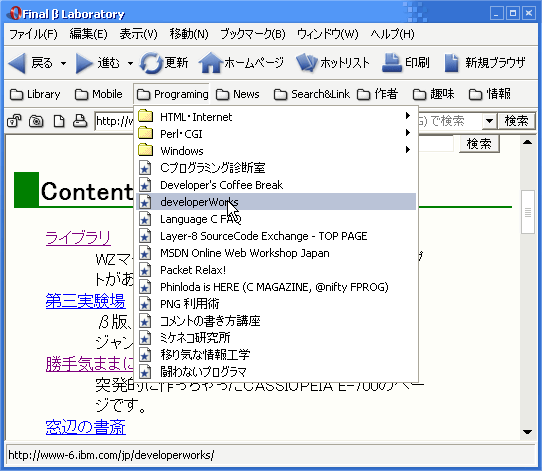Open the ヘルプ(H) menu

pos(392,34)
